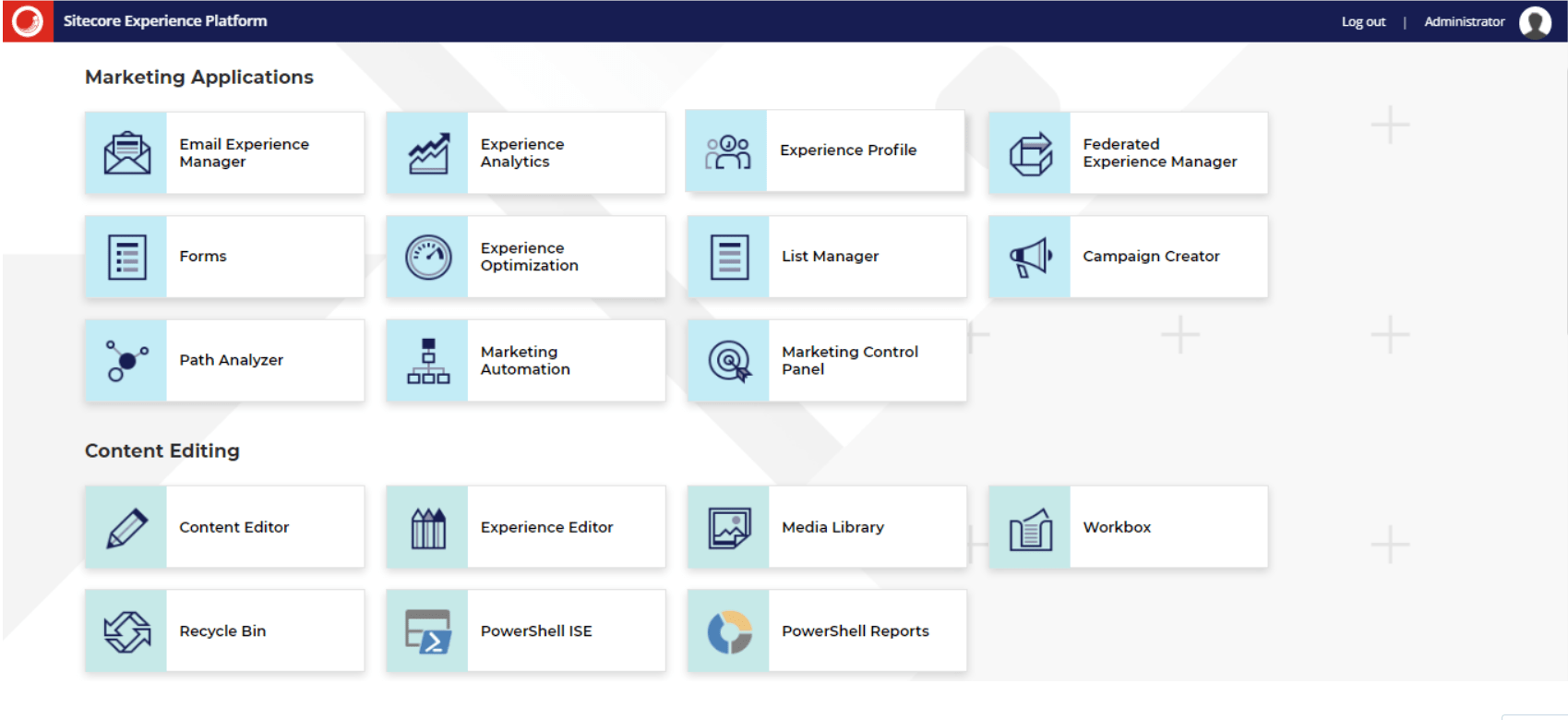1568x720 pixels.
Task: Open Federated Experience Manager label
Action: [x=1160, y=153]
